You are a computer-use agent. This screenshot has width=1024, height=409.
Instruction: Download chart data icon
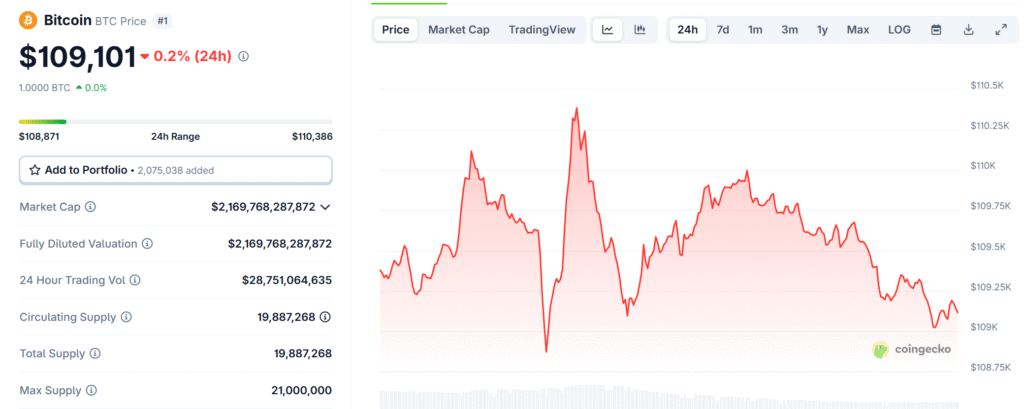tap(968, 30)
